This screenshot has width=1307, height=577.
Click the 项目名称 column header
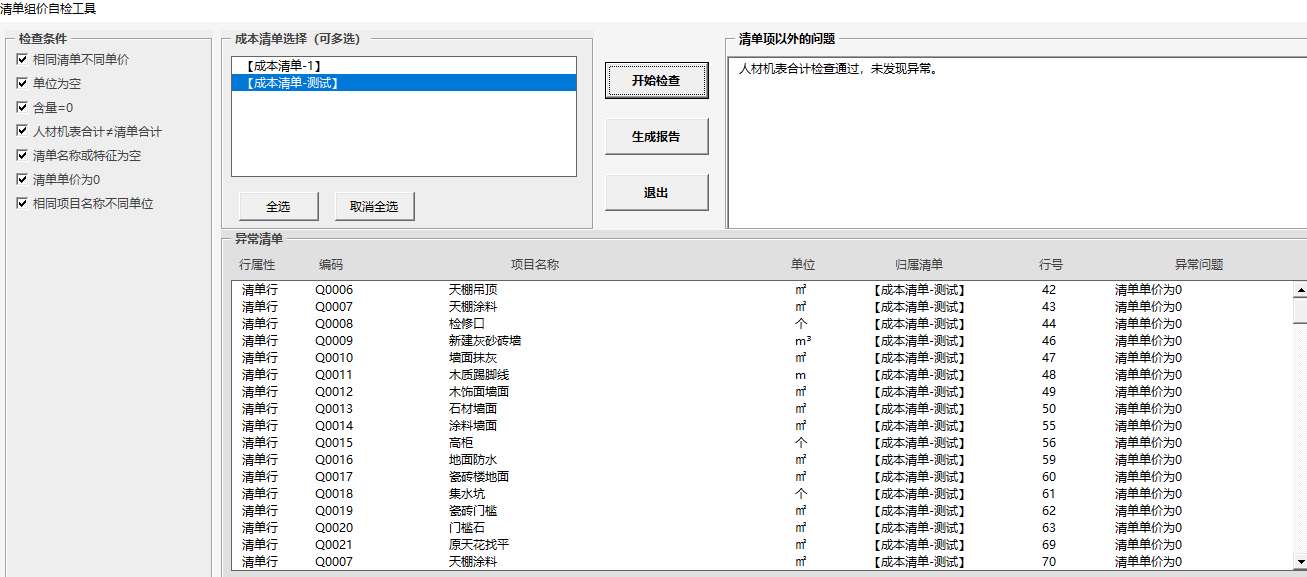535,265
